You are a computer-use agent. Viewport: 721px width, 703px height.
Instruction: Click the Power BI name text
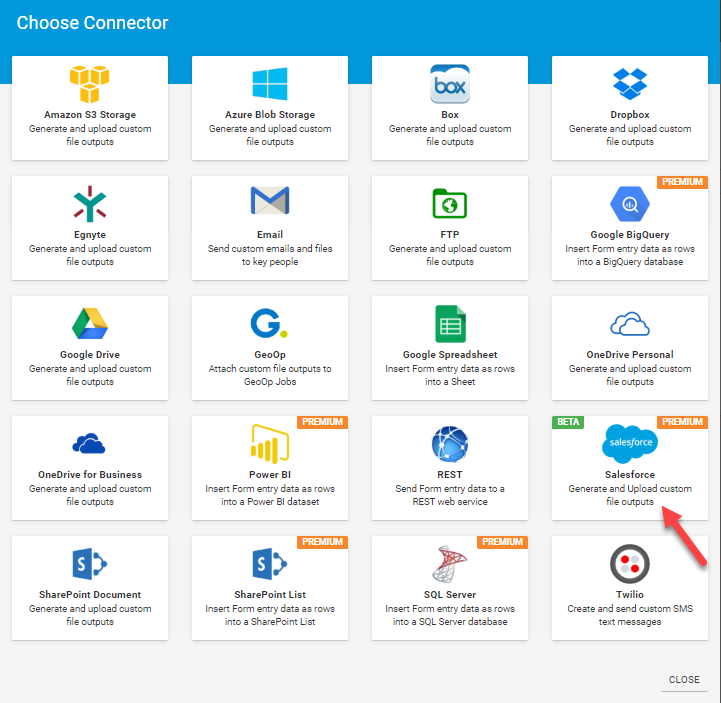tap(270, 474)
